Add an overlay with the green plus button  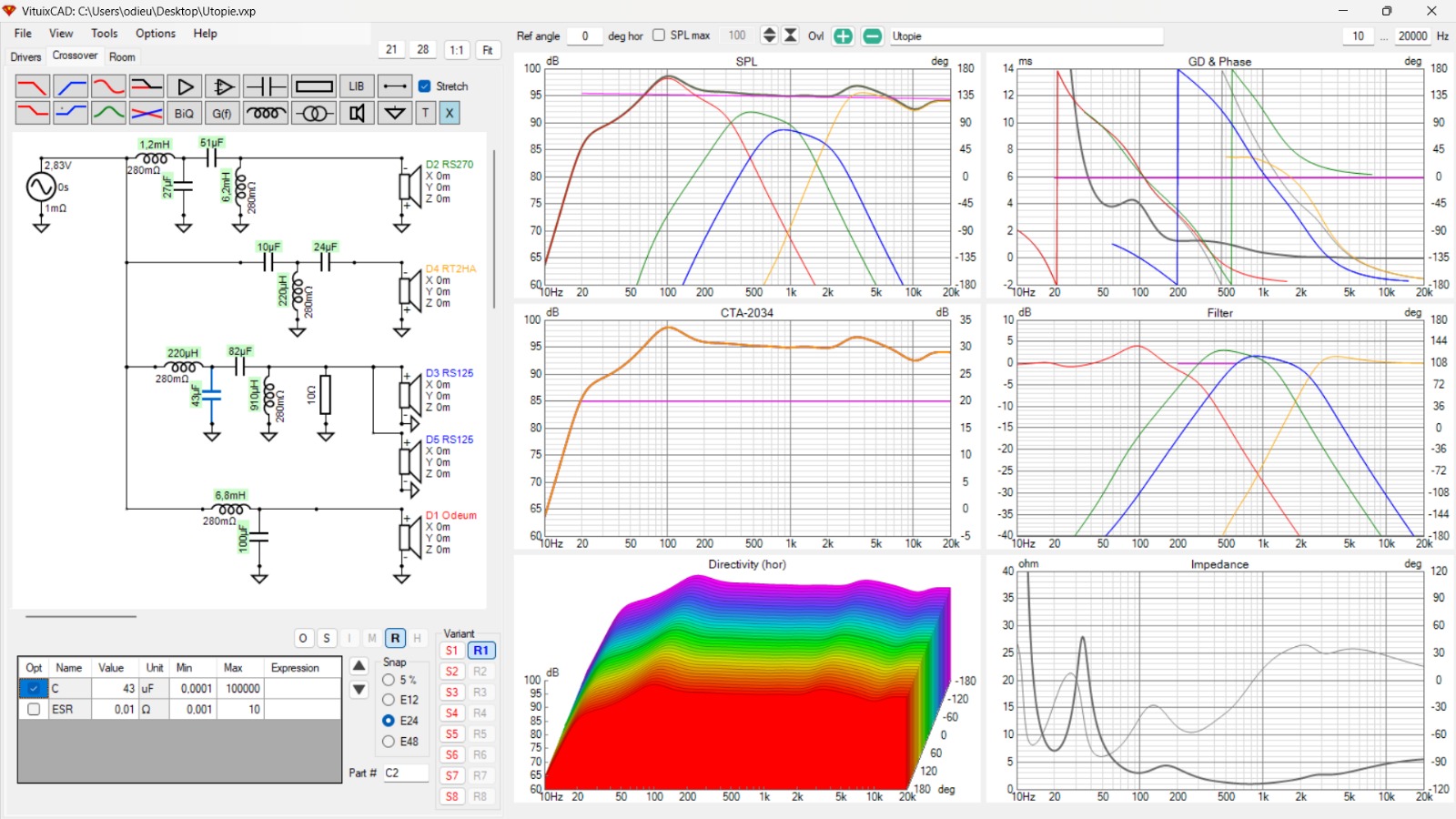click(844, 36)
